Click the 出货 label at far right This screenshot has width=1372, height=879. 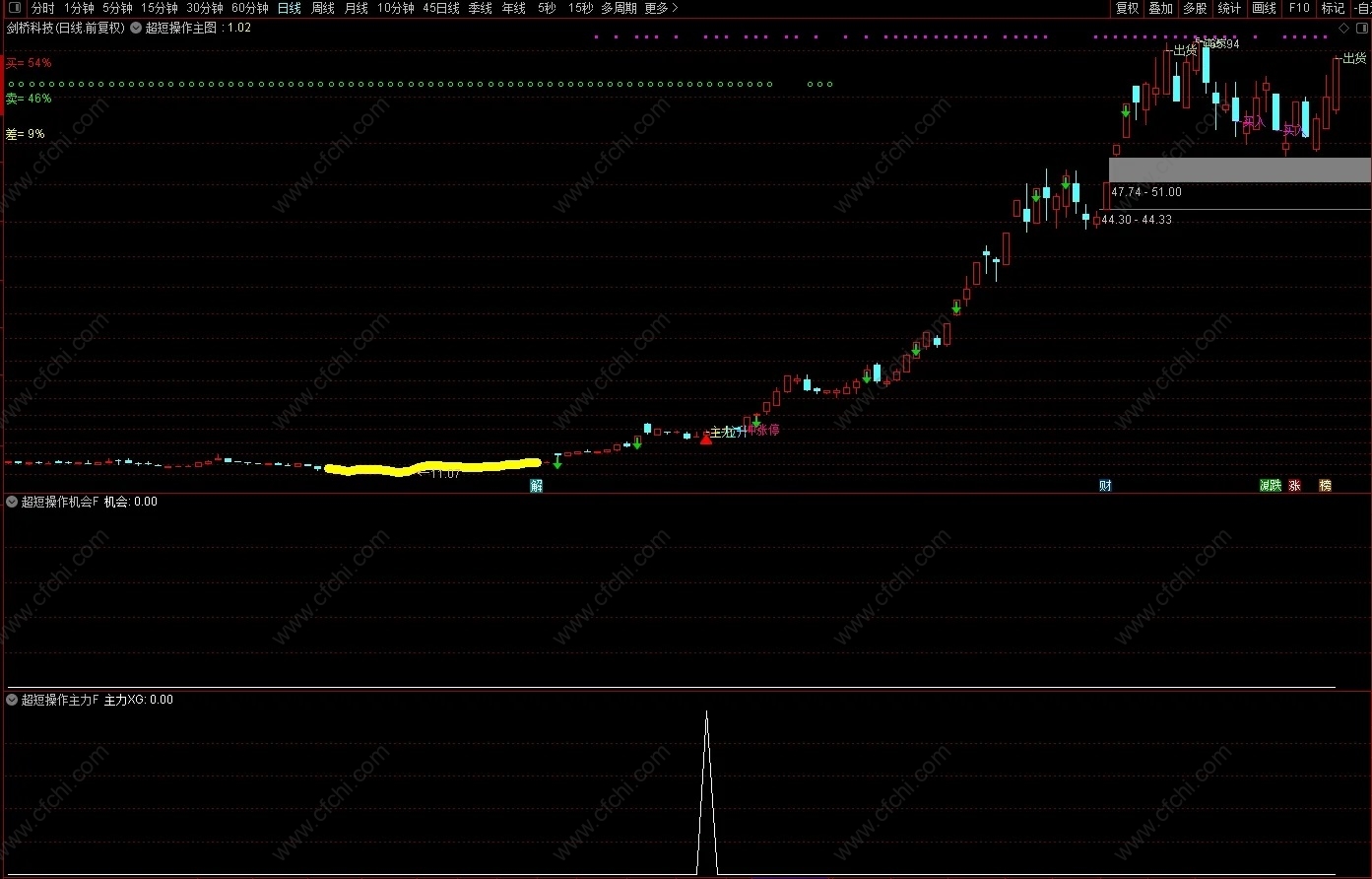[1355, 58]
